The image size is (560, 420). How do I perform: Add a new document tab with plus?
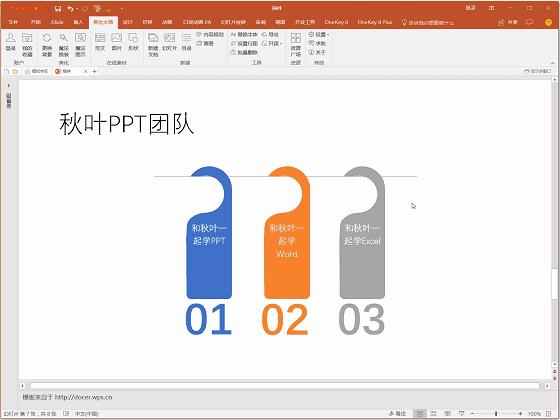coord(94,71)
